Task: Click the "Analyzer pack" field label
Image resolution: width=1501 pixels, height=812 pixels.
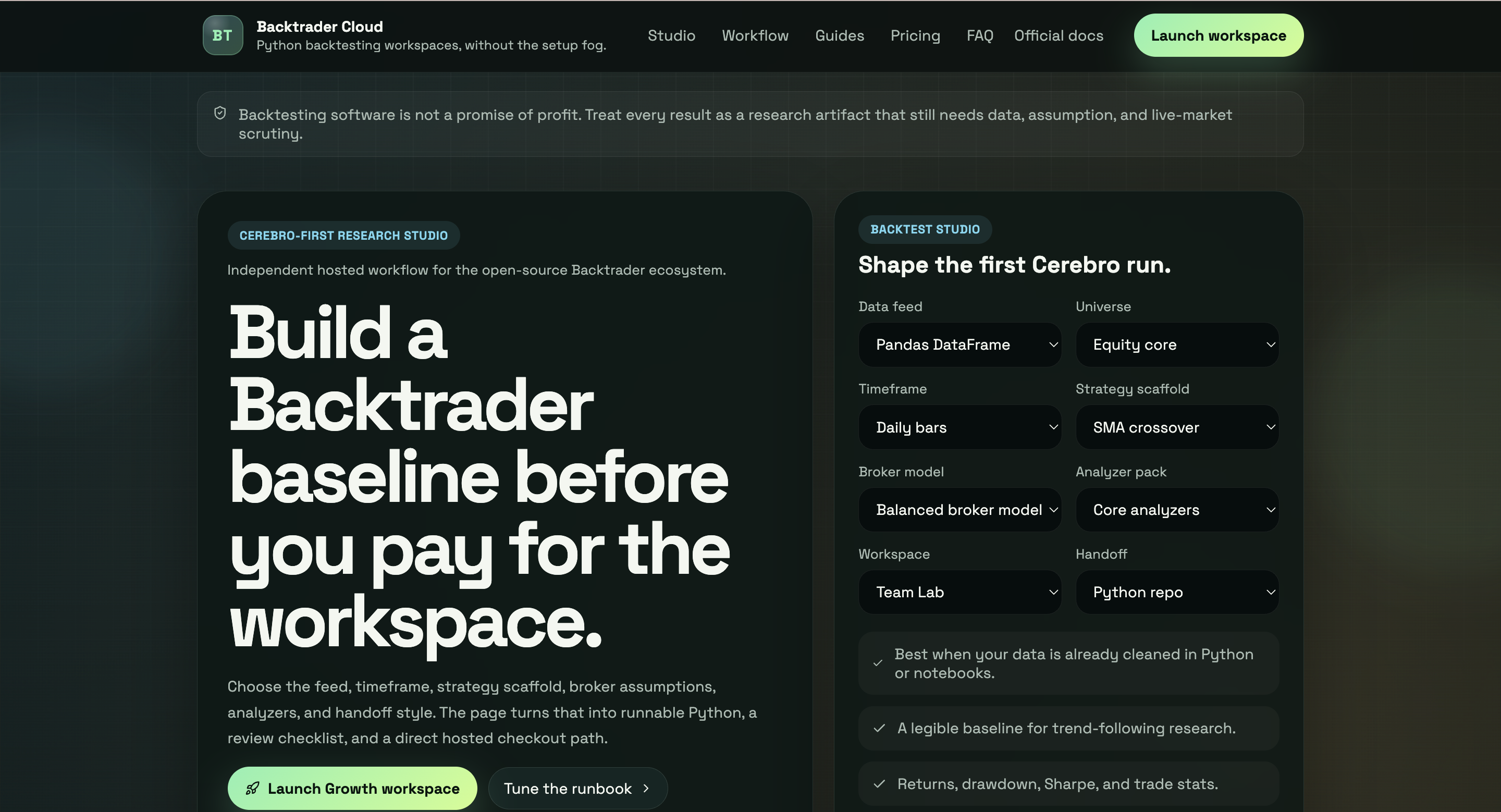Action: [x=1121, y=471]
